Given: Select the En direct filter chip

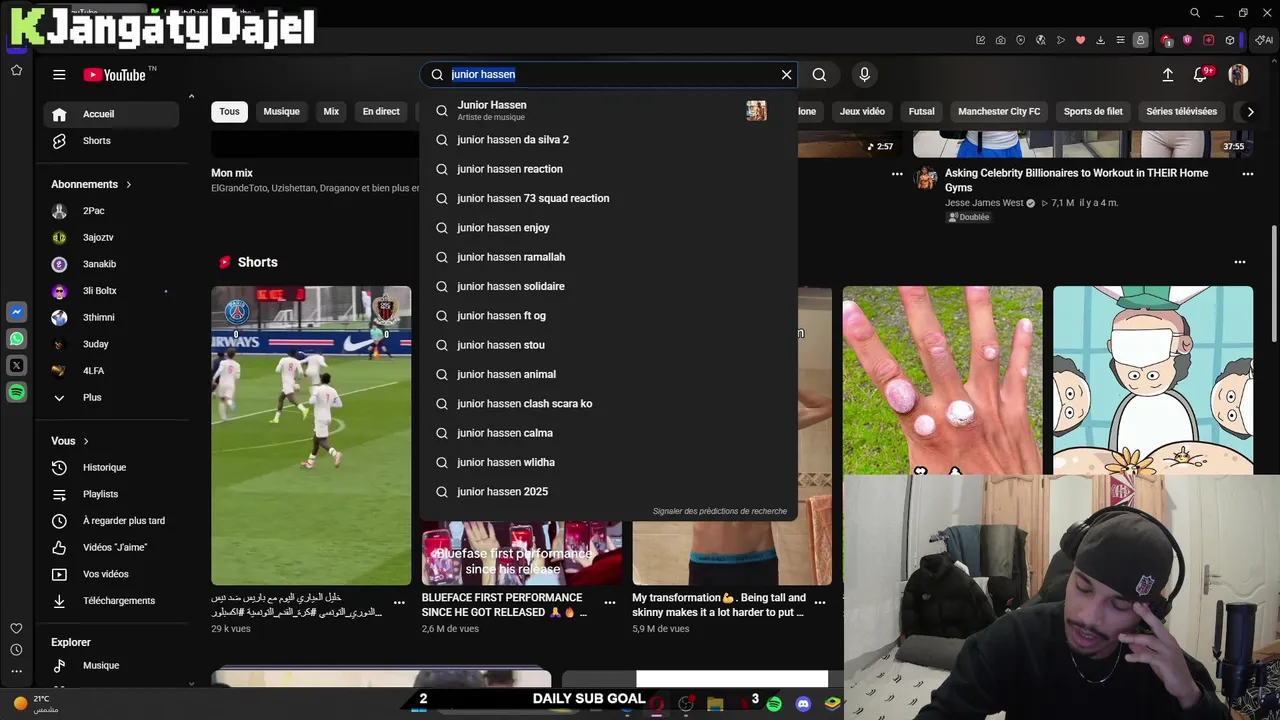Looking at the screenshot, I should pos(381,112).
